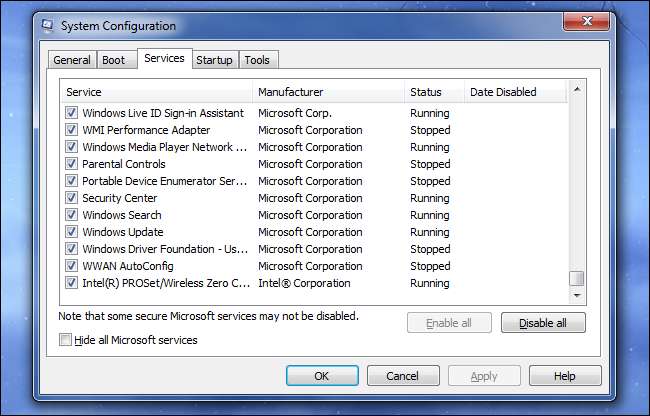
Task: Sort by the Service column header
Action: [x=155, y=92]
